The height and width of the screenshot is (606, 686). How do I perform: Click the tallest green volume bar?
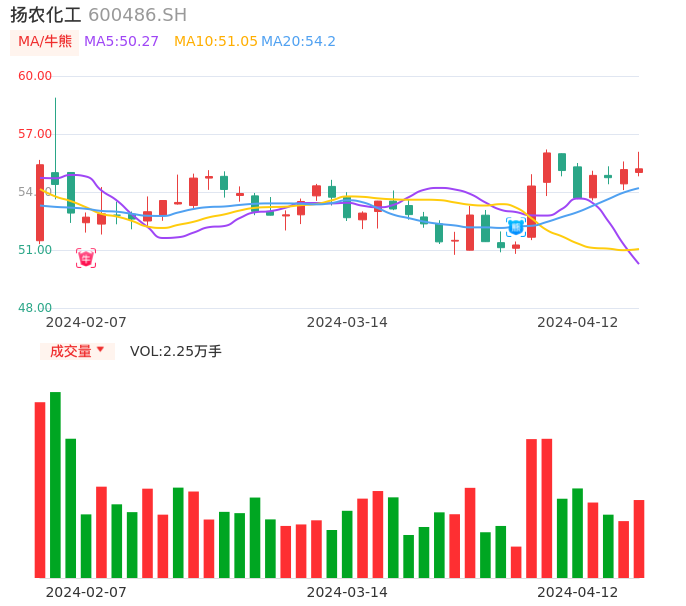click(55, 485)
